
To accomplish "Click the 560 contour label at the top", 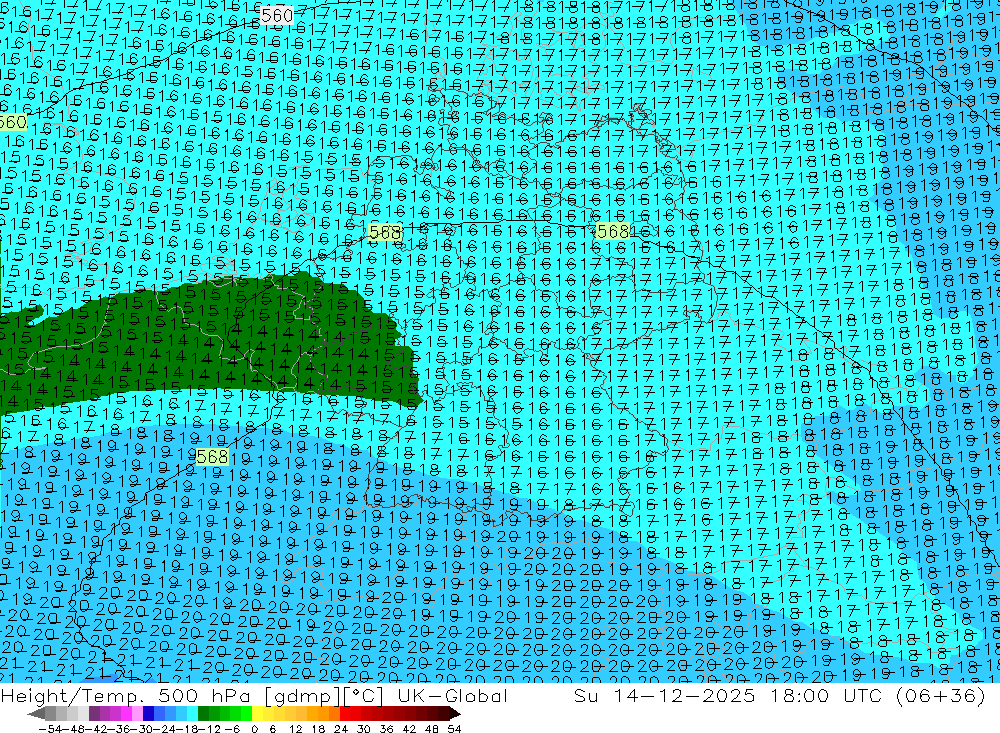I will [277, 15].
